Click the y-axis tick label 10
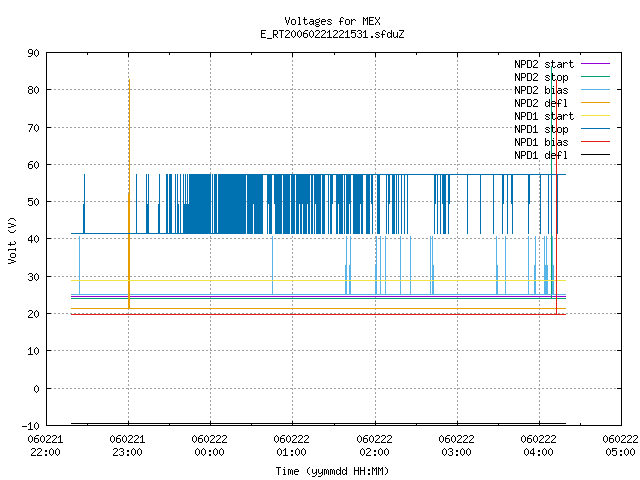The height and width of the screenshot is (480, 640). pos(33,351)
